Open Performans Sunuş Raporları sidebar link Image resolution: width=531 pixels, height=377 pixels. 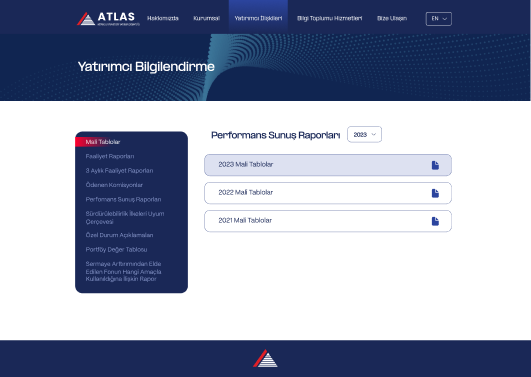pyautogui.click(x=123, y=200)
